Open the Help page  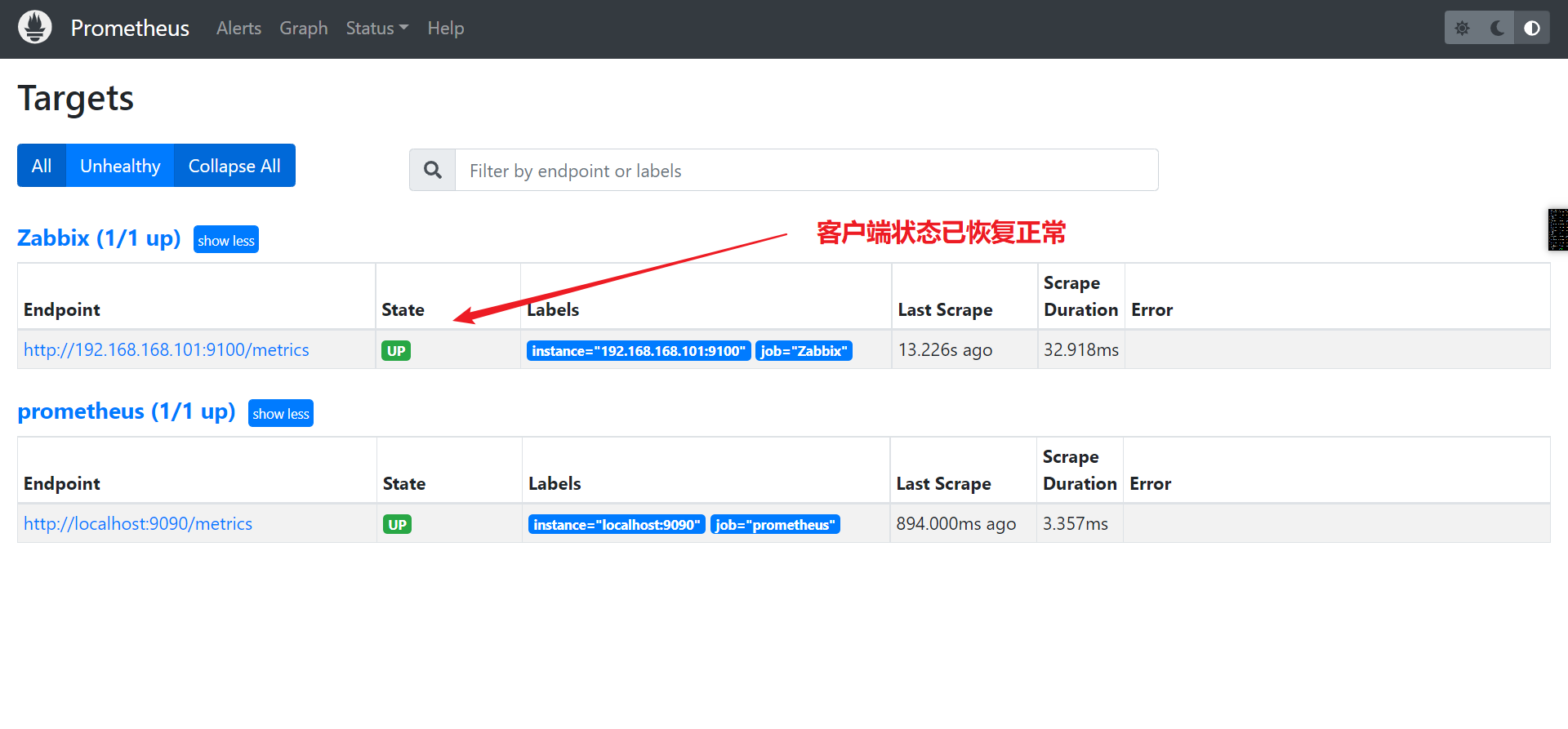pyautogui.click(x=446, y=29)
